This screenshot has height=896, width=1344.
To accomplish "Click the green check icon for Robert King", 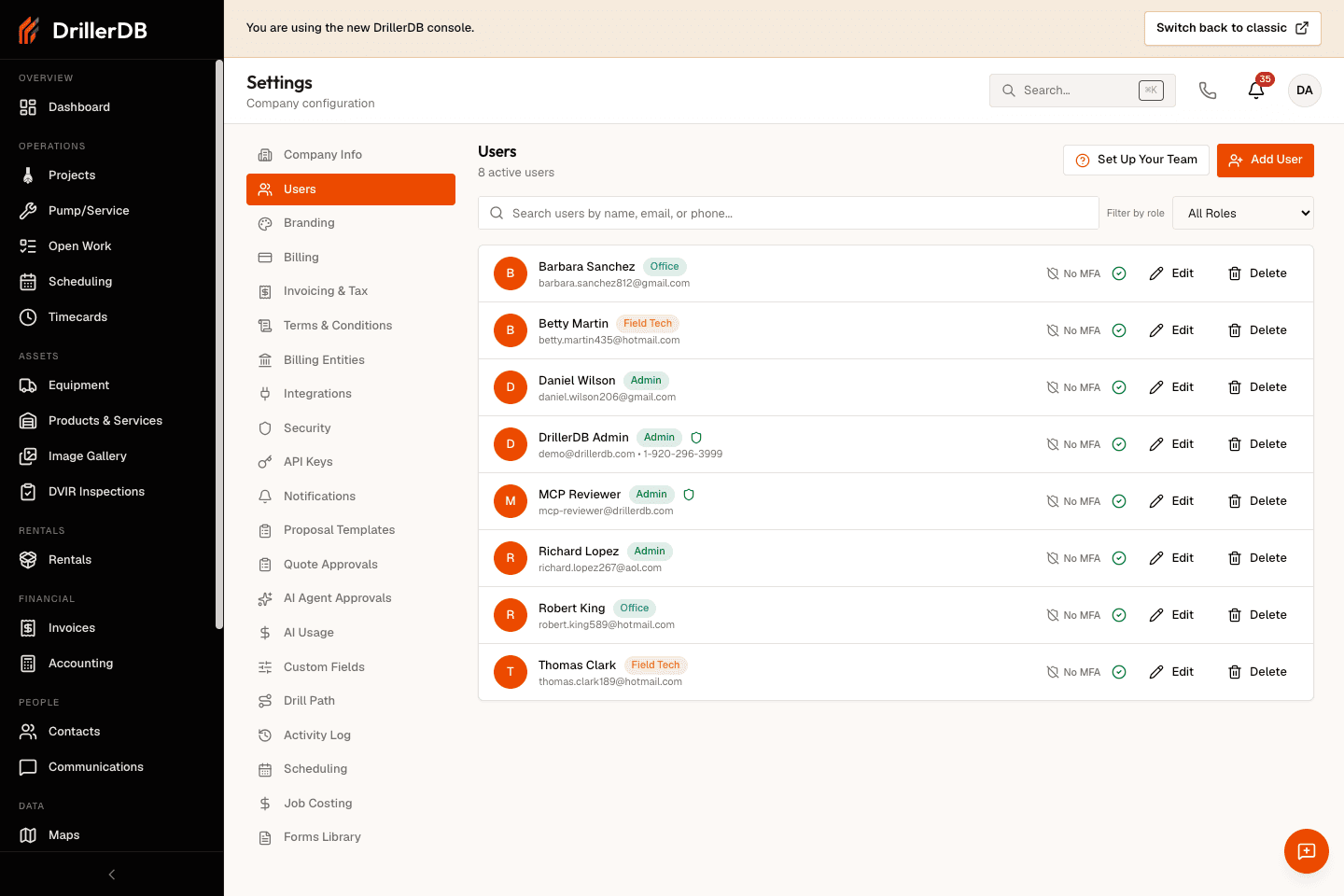I will click(1119, 615).
